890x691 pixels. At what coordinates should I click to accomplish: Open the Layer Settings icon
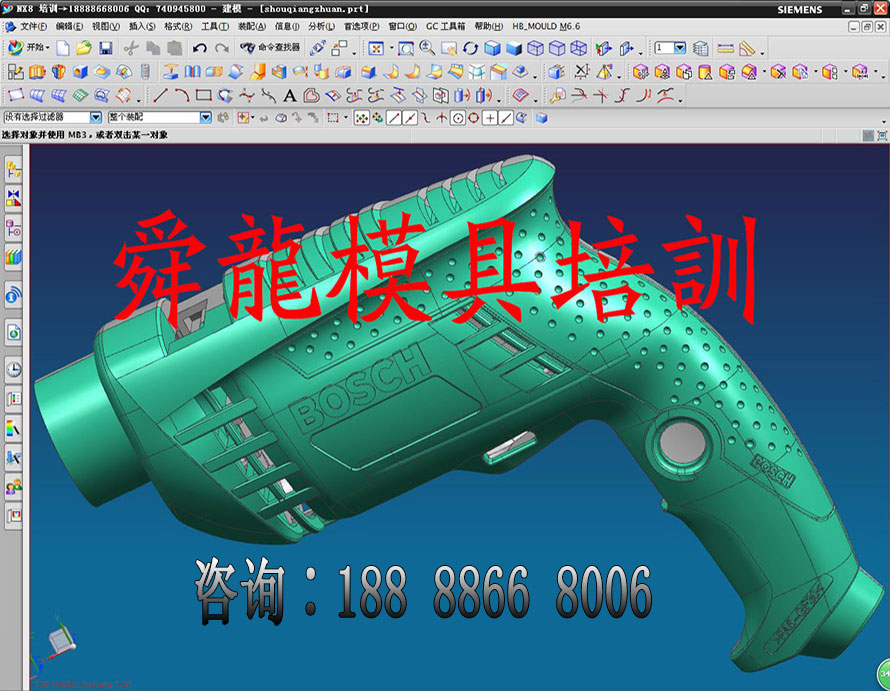(x=701, y=48)
